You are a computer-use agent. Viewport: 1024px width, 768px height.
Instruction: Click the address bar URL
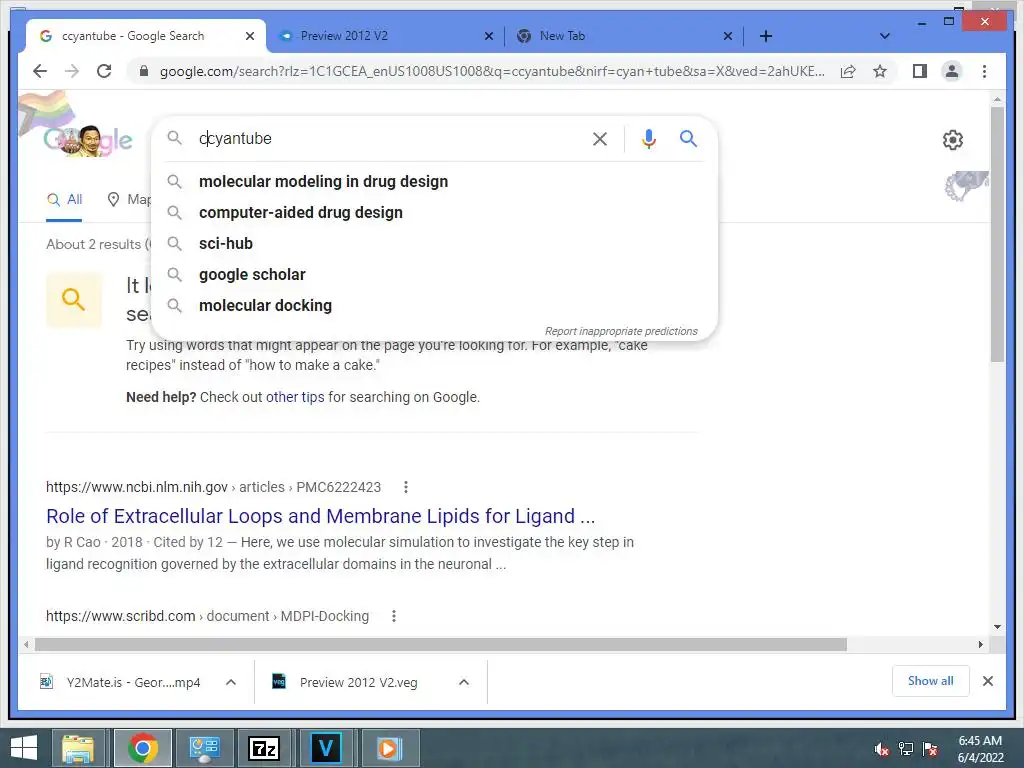tap(492, 71)
